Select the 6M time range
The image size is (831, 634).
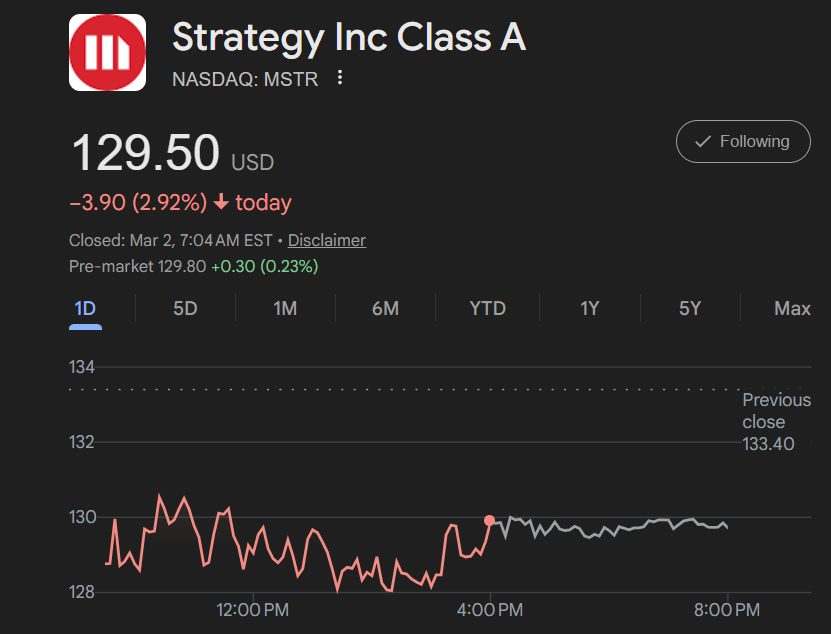point(385,308)
